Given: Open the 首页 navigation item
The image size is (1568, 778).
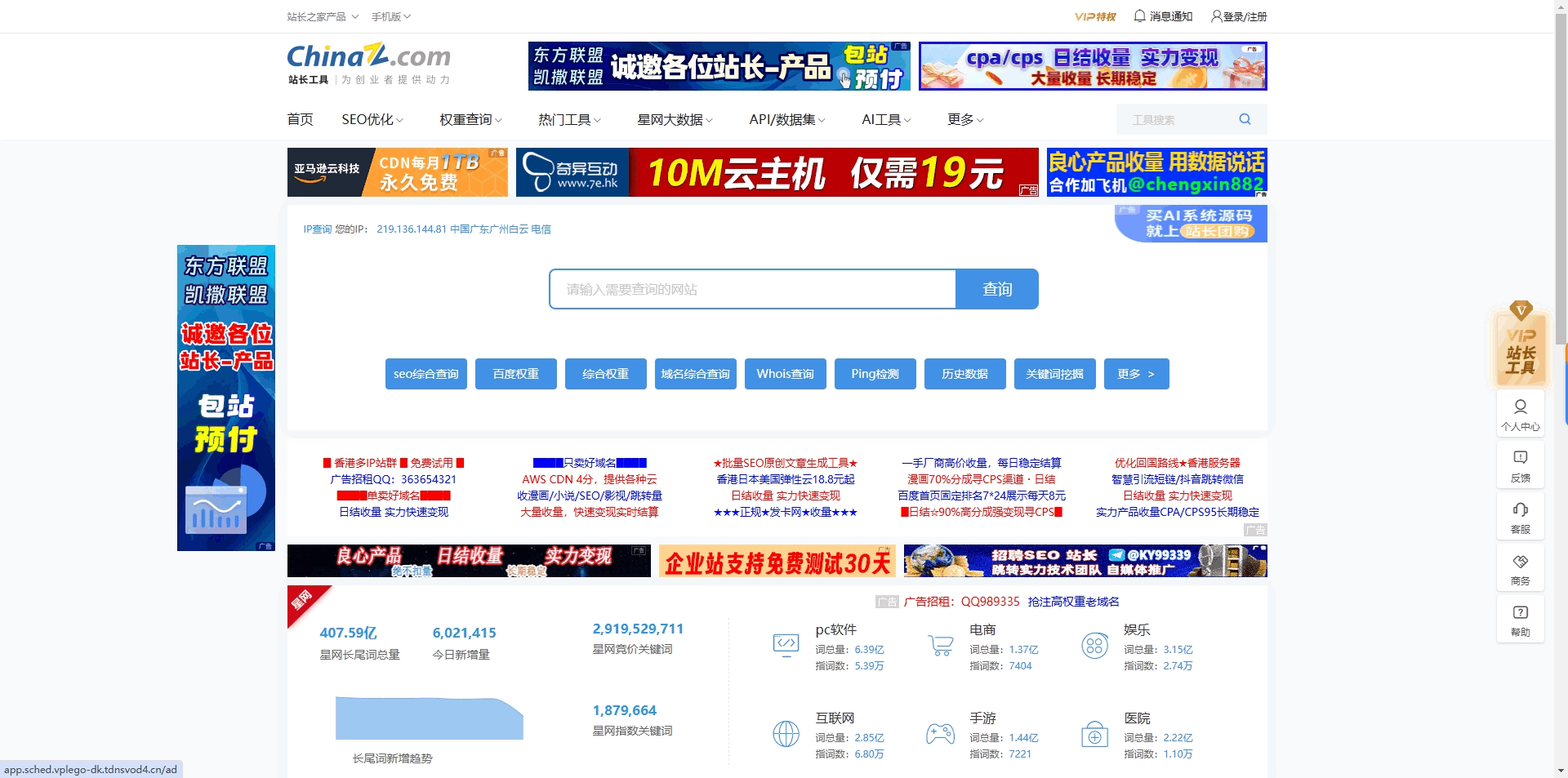Looking at the screenshot, I should click(299, 119).
